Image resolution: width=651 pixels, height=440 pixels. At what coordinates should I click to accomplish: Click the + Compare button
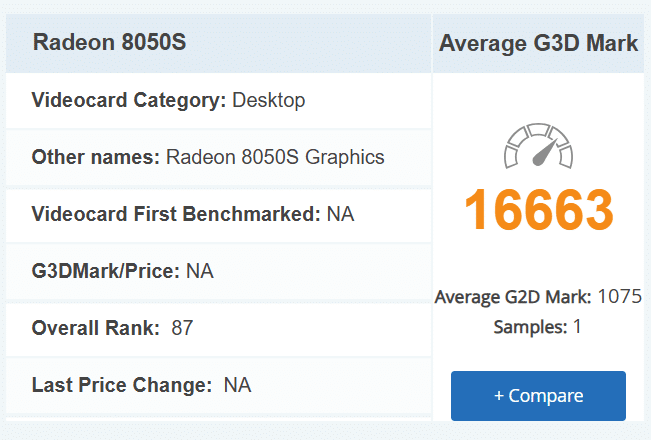click(538, 396)
